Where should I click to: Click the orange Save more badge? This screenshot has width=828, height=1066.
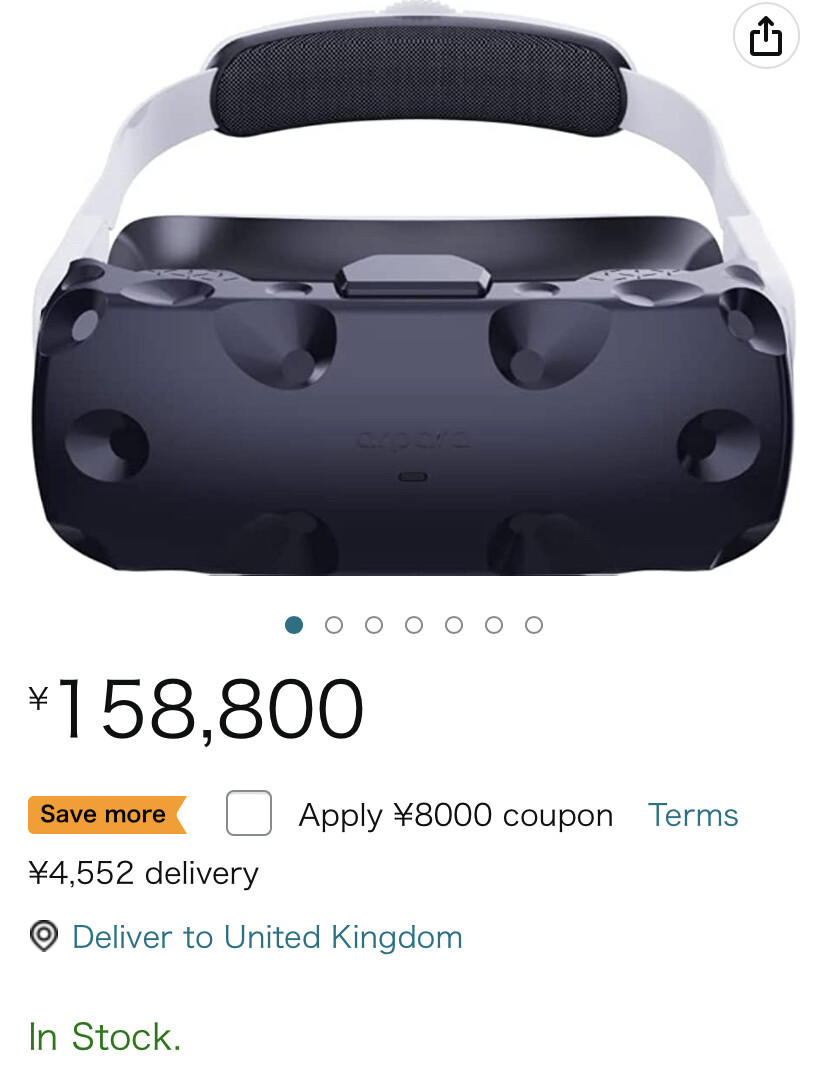point(107,814)
